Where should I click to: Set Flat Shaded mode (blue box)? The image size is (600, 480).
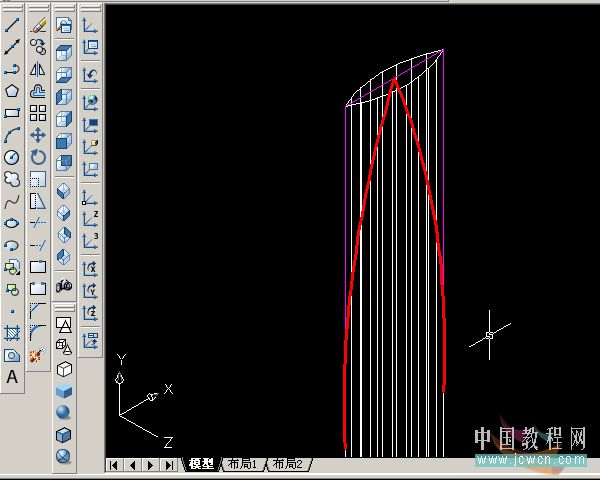(x=64, y=391)
